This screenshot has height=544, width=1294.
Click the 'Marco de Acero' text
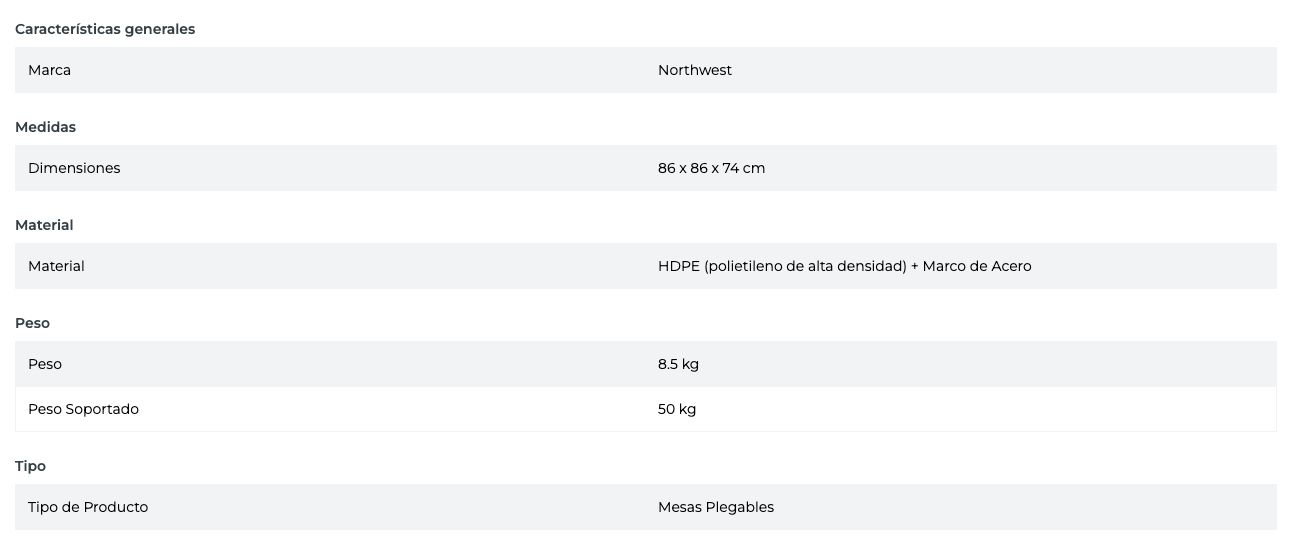pyautogui.click(x=977, y=266)
